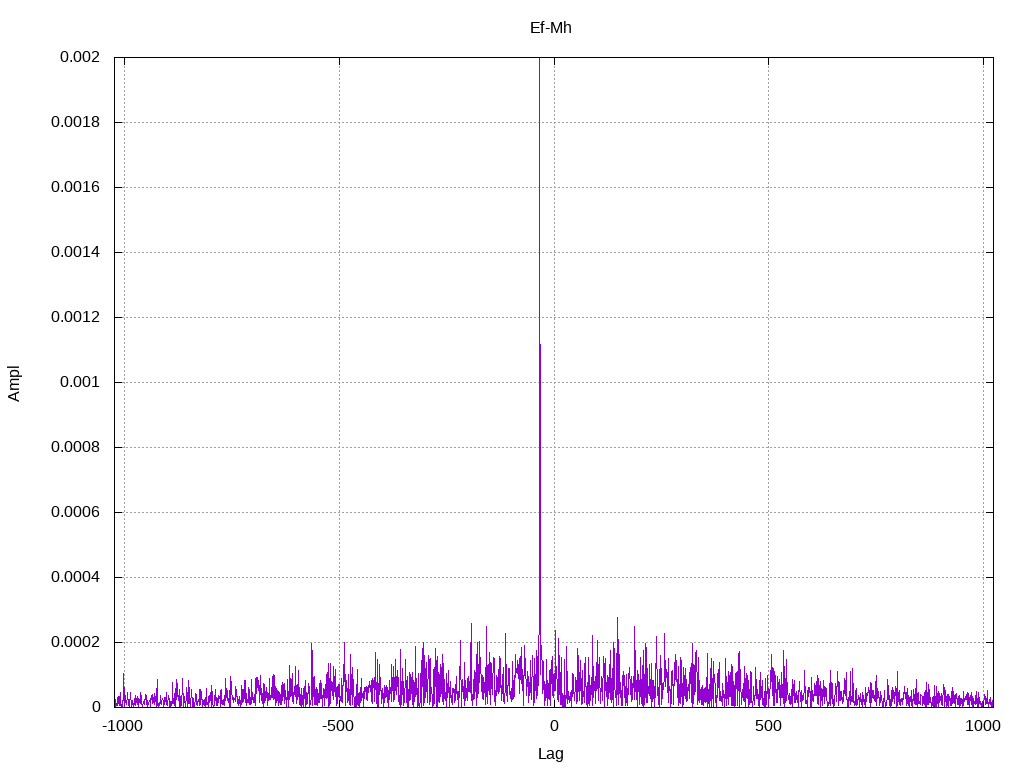Click the 0.0016 y-axis tick label
This screenshot has width=1024, height=768.
pos(76,187)
